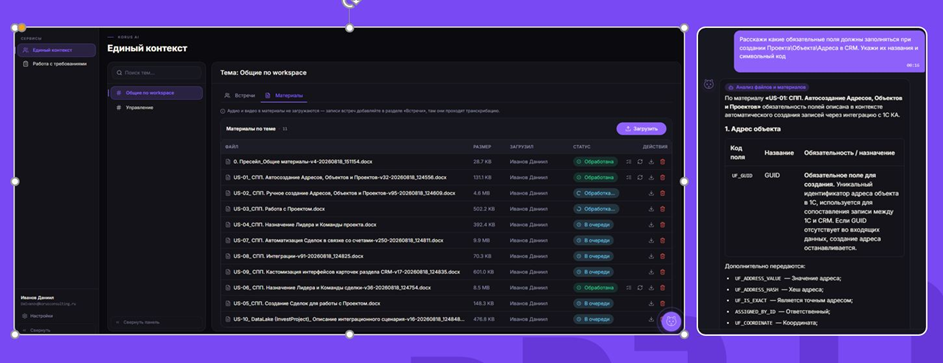
Task: Switch to the Материалы tab
Action: click(284, 96)
